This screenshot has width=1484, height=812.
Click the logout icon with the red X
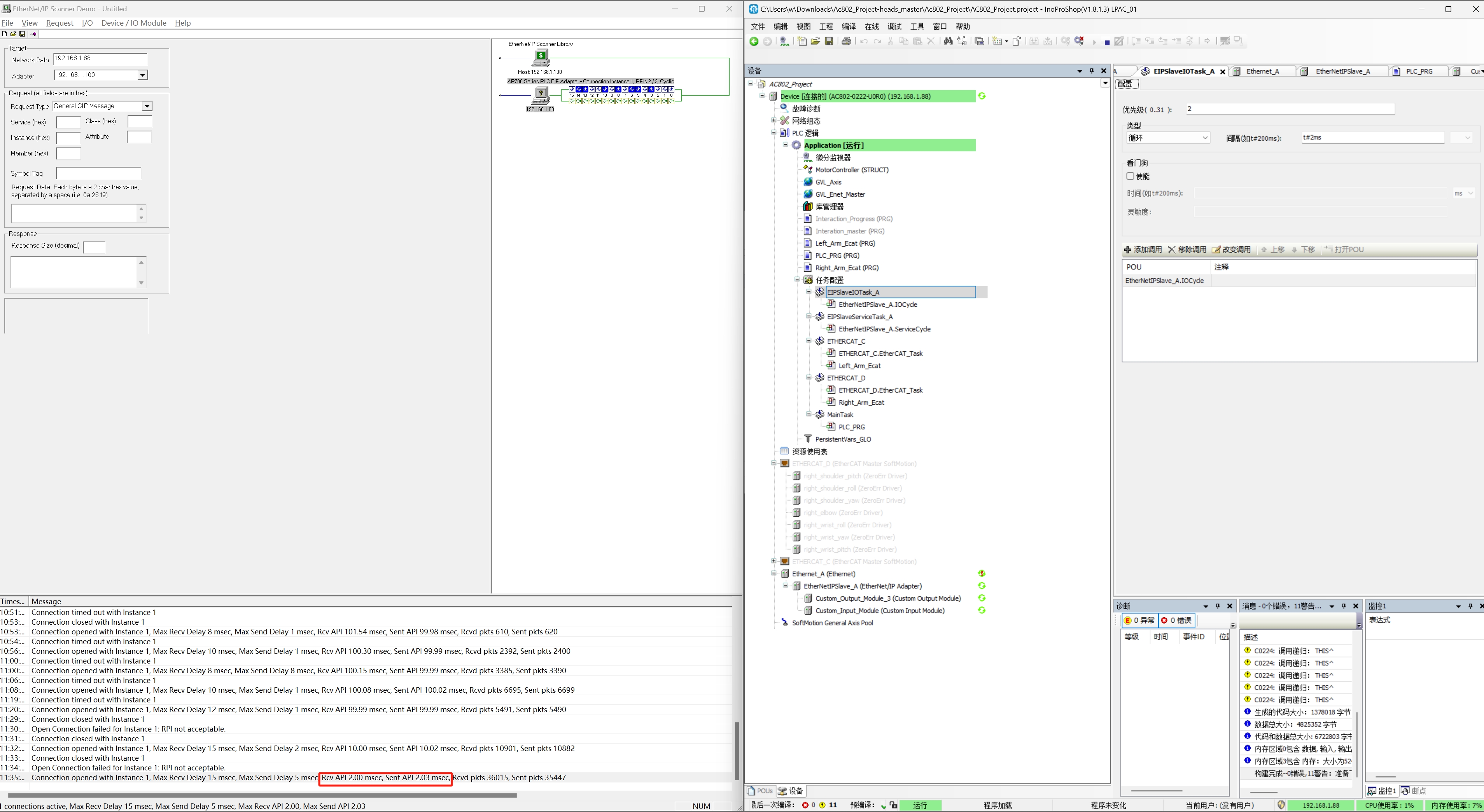coord(1080,42)
